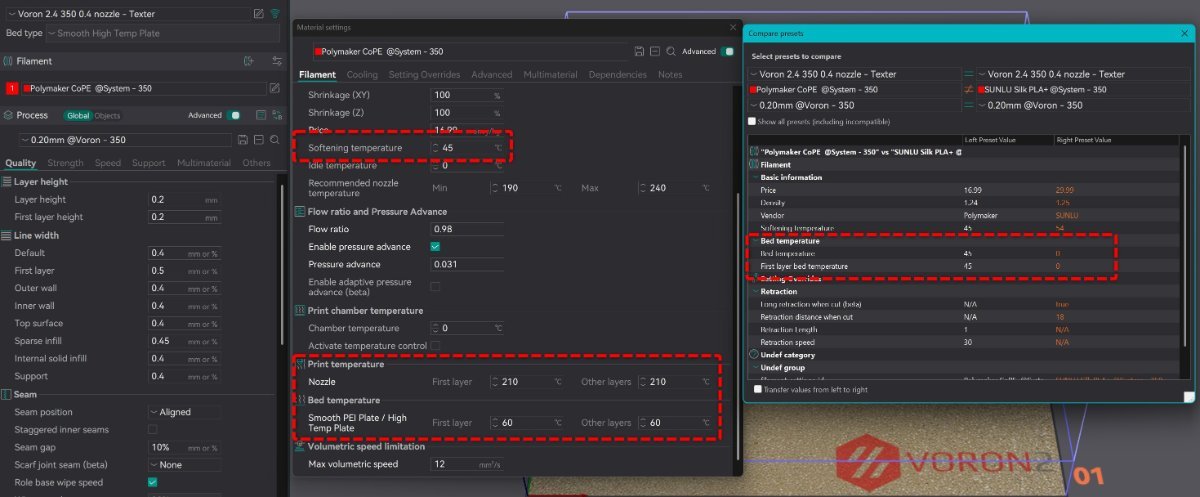Collapse the Retraction group in comparison

[754, 291]
